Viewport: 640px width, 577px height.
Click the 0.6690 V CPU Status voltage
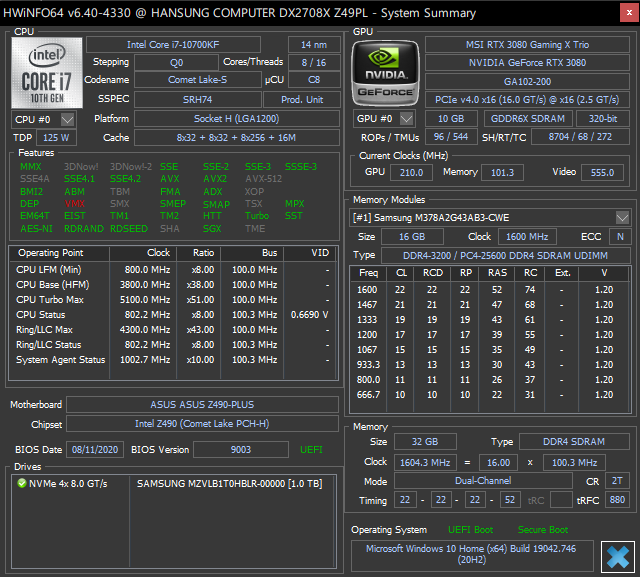point(309,315)
